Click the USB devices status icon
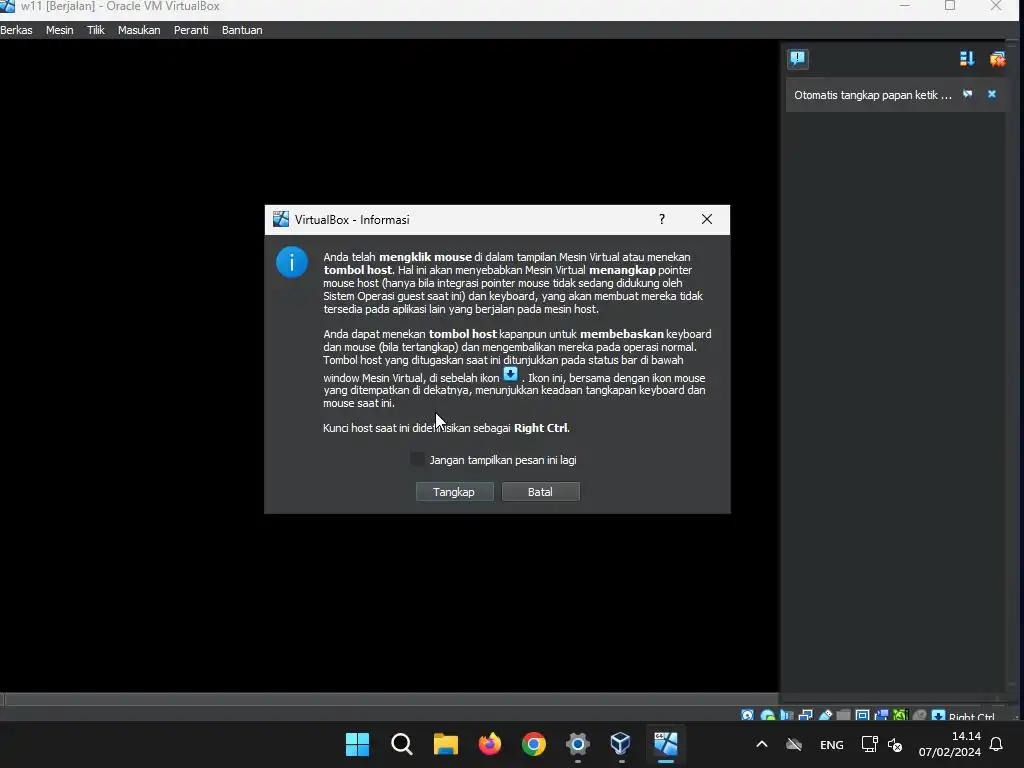 pyautogui.click(x=825, y=715)
